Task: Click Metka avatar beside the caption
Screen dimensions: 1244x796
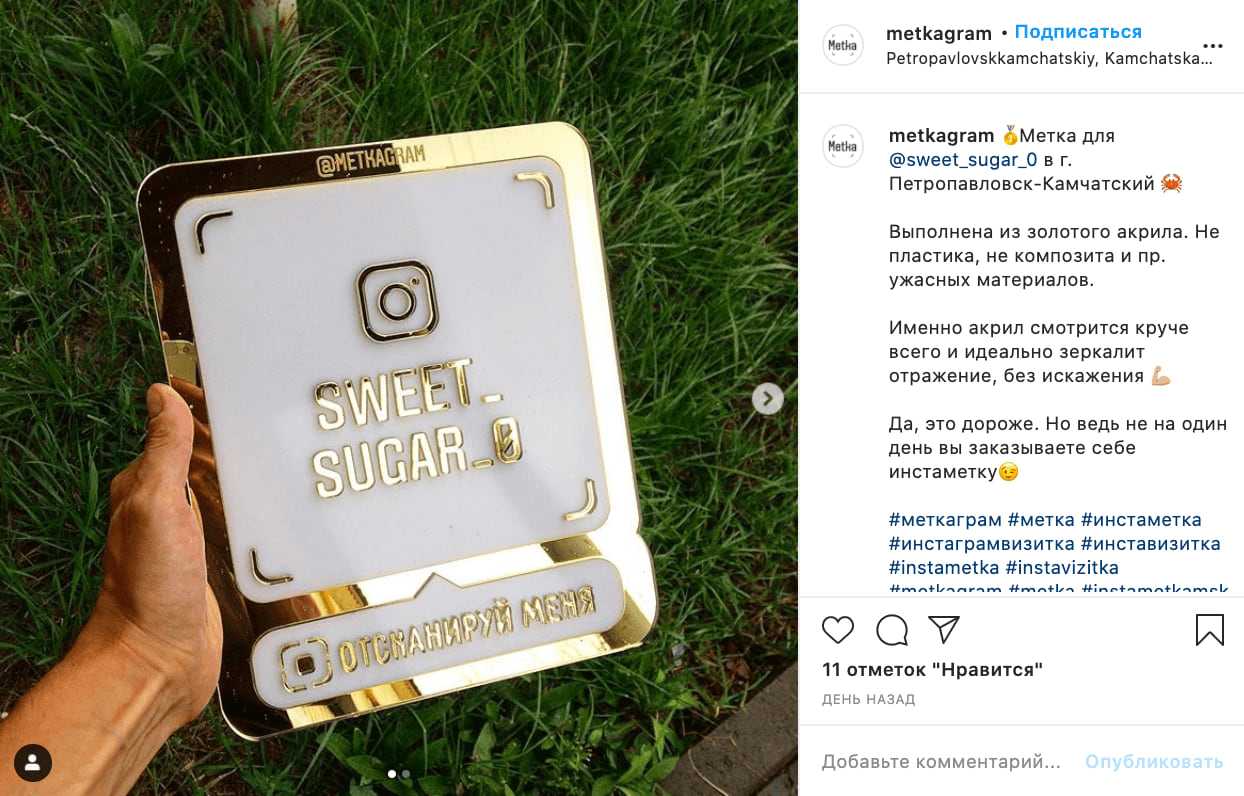Action: tap(843, 146)
